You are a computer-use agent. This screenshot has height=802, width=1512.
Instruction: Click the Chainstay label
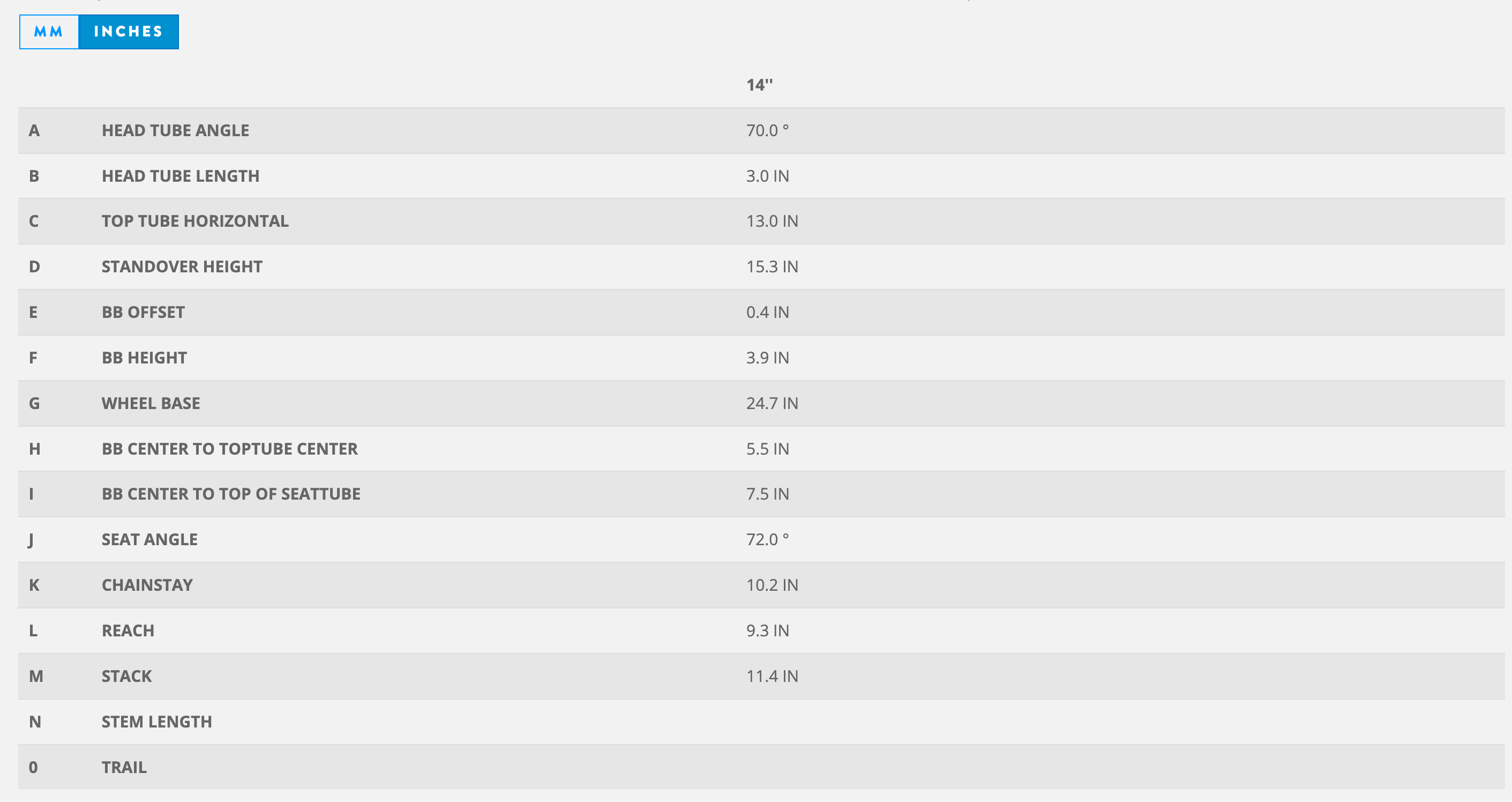(147, 585)
